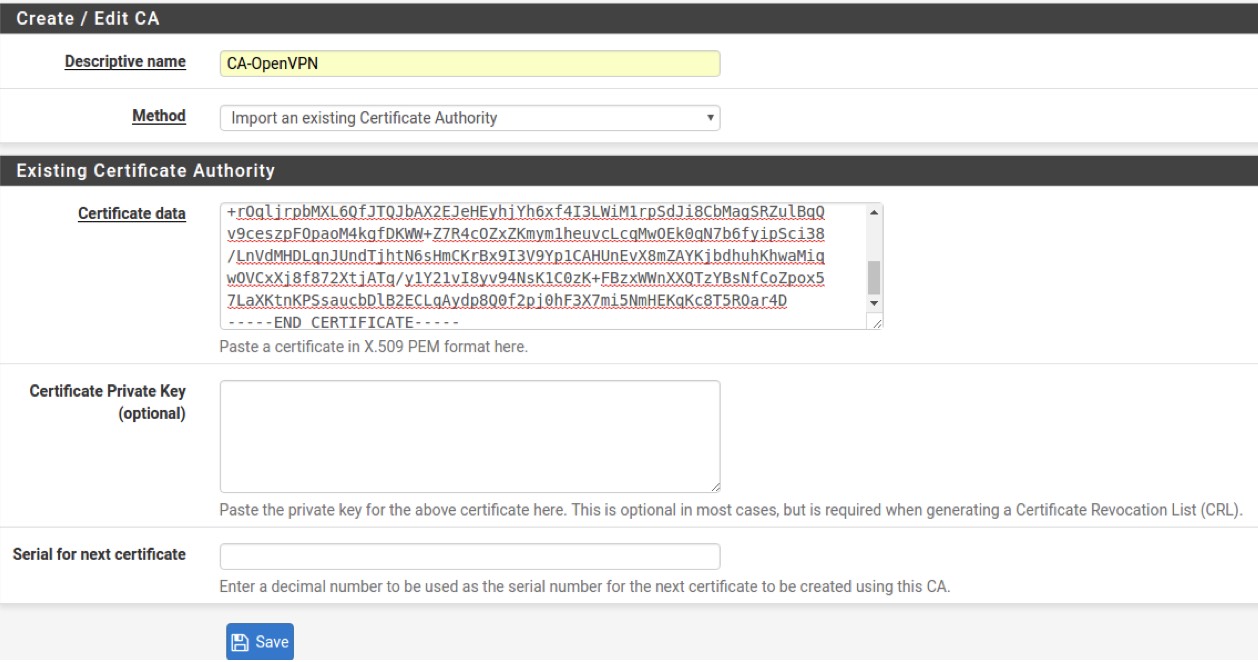1258x662 pixels.
Task: Click the Existing Certificate Authority section header
Action: 146,171
